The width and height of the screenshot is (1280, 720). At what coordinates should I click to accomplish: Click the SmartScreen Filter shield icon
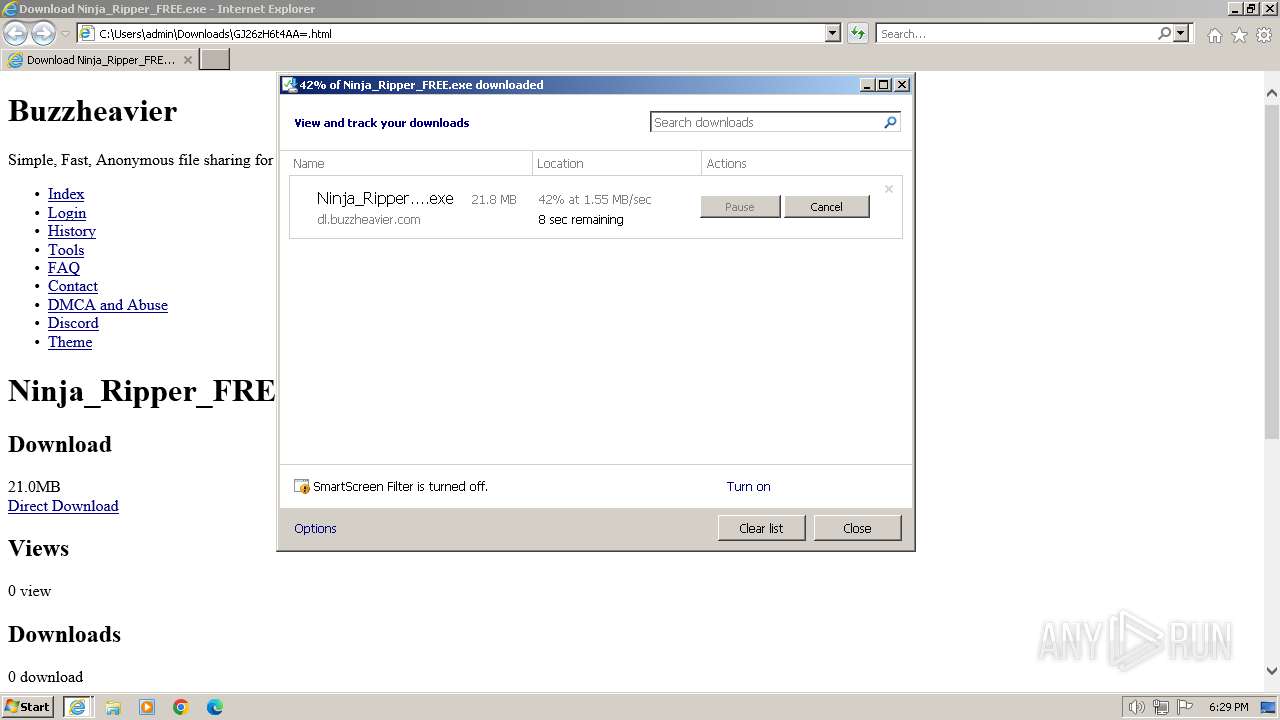pyautogui.click(x=302, y=487)
